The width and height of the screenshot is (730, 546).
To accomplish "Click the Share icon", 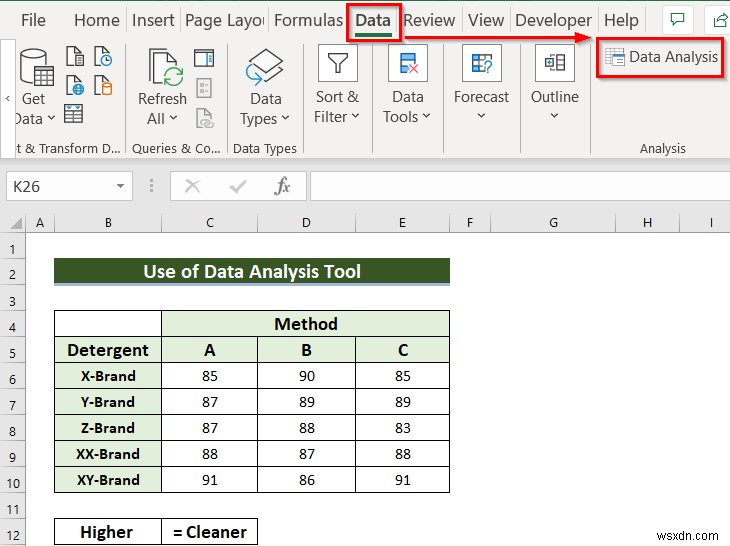I will pyautogui.click(x=720, y=20).
